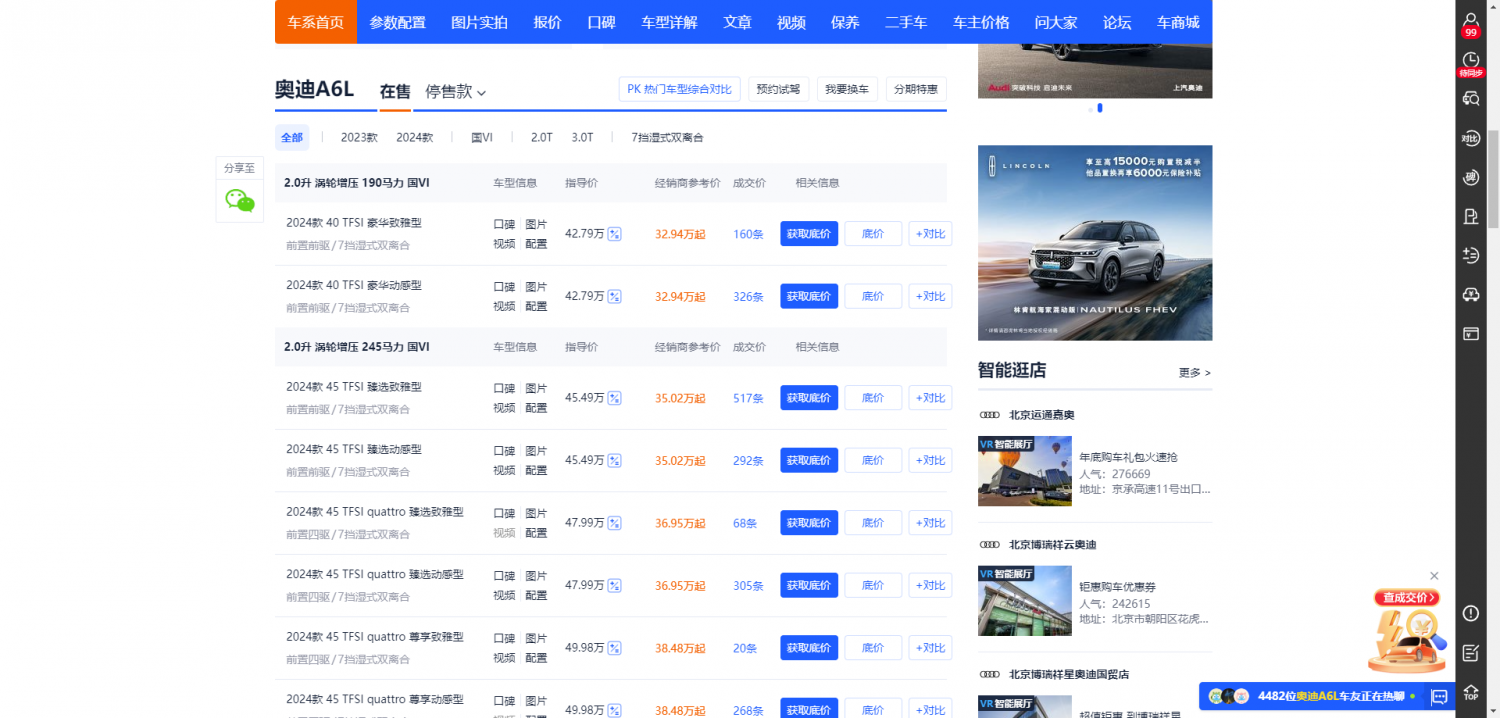Click Audi logo beside 北京博瑞祥云奥迪 dealer

[989, 545]
